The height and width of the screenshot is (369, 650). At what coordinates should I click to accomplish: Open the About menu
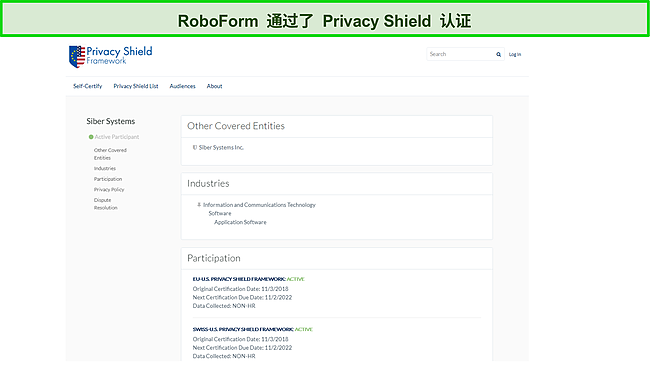coord(214,86)
